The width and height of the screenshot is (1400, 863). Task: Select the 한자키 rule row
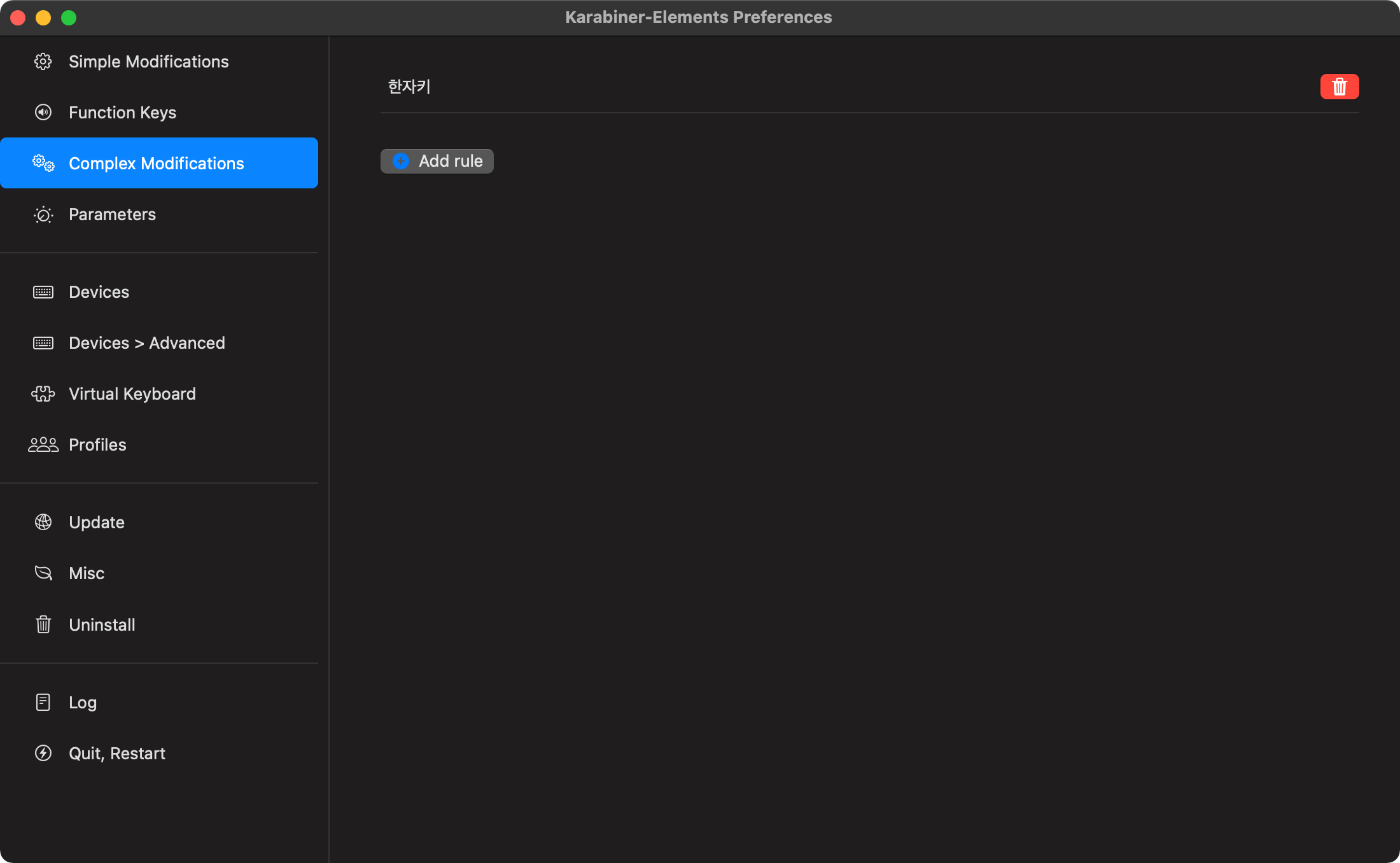click(x=410, y=87)
